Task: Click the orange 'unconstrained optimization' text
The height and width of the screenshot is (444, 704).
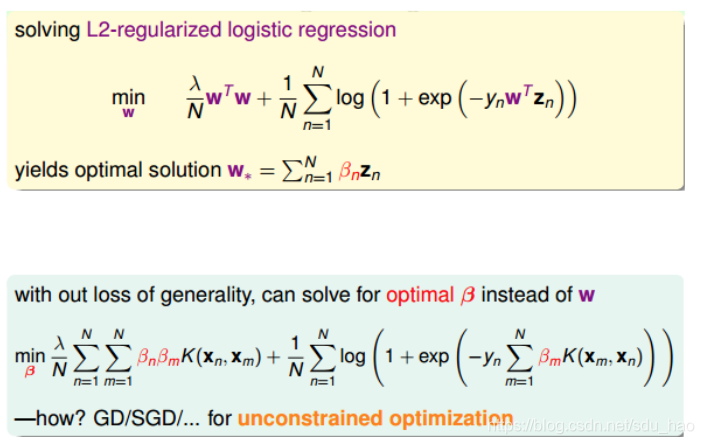Action: tap(375, 418)
